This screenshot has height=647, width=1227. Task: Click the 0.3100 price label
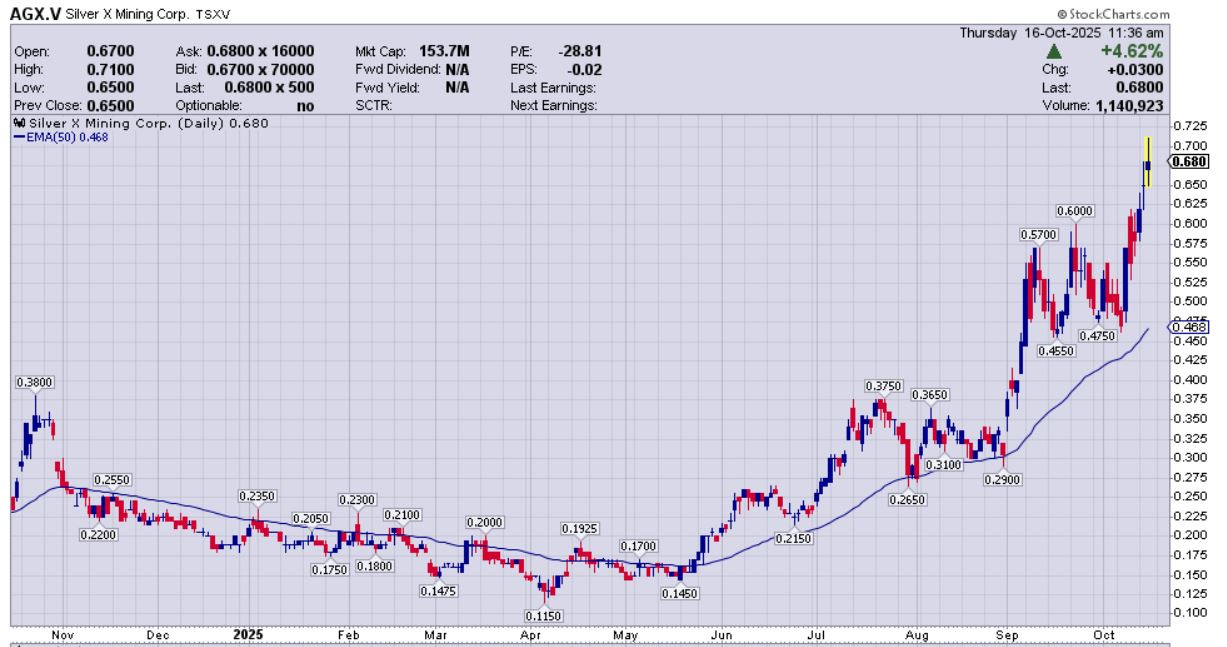point(943,465)
